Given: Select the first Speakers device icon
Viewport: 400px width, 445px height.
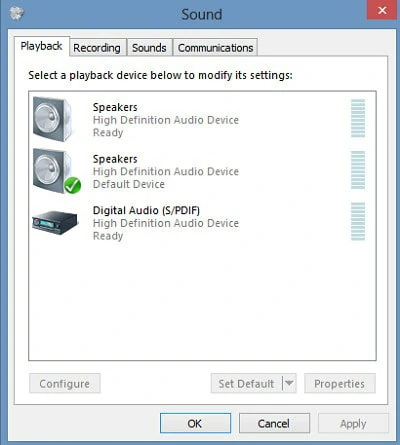Looking at the screenshot, I should coord(52,119).
